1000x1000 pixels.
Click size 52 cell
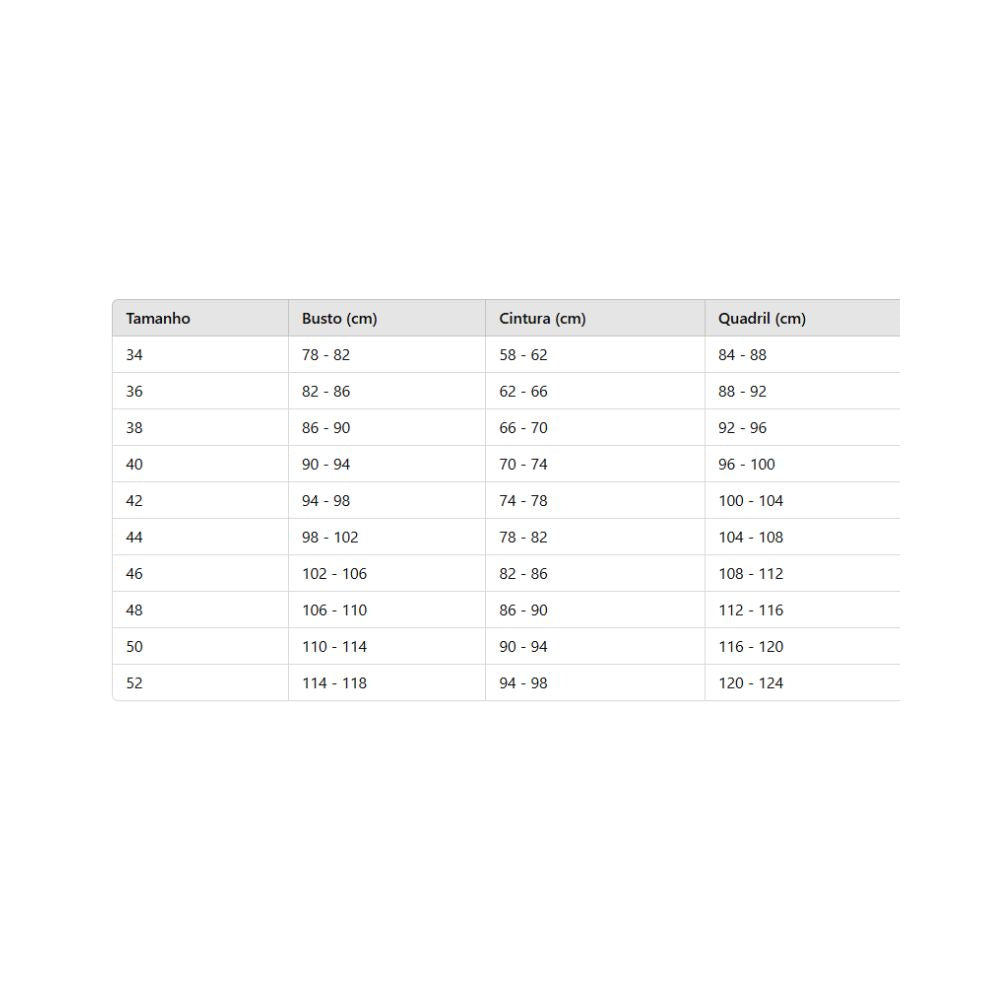point(135,683)
